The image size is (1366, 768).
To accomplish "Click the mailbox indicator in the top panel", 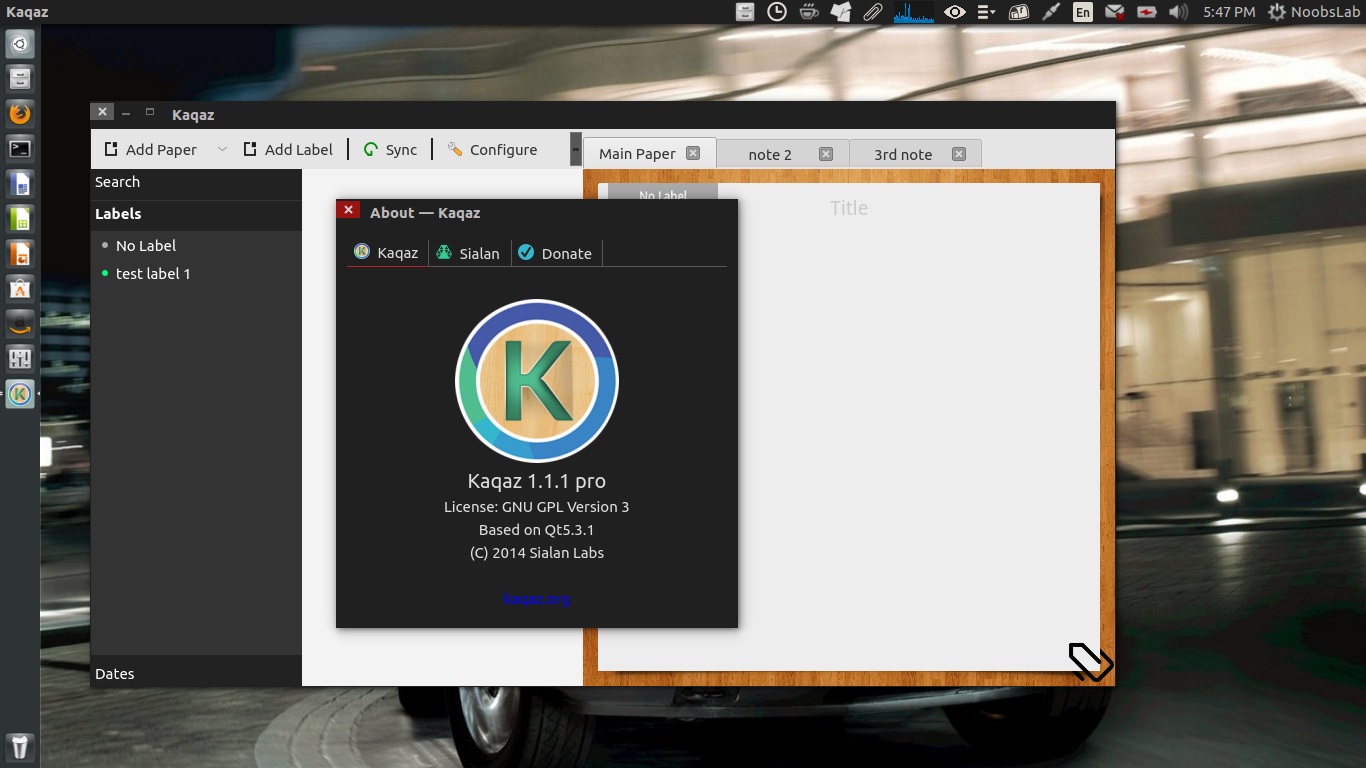I will click(1019, 12).
